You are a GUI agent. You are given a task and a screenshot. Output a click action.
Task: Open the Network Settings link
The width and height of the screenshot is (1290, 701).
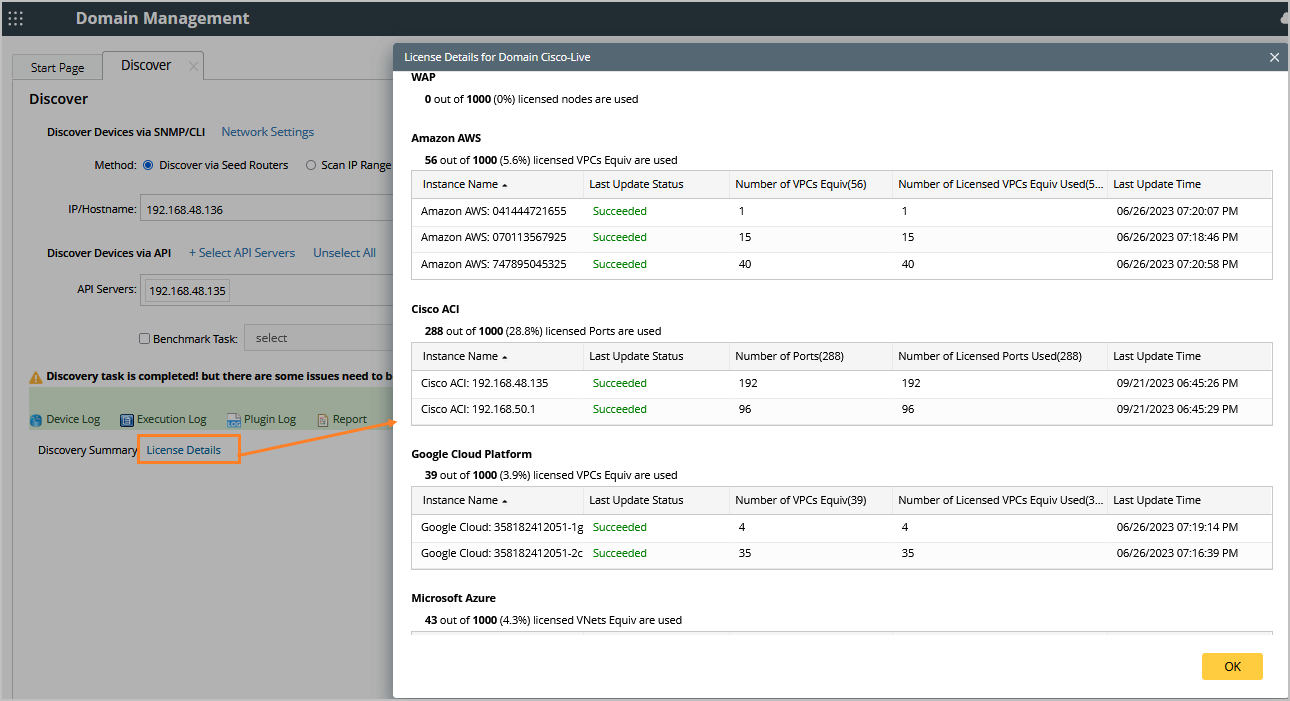[267, 132]
